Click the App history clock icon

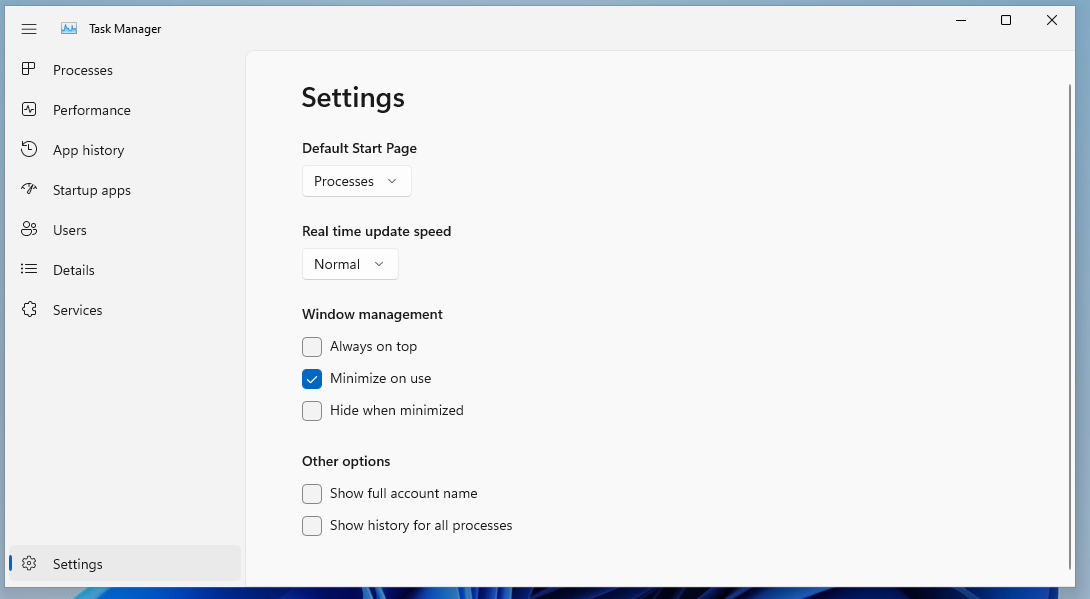(29, 150)
